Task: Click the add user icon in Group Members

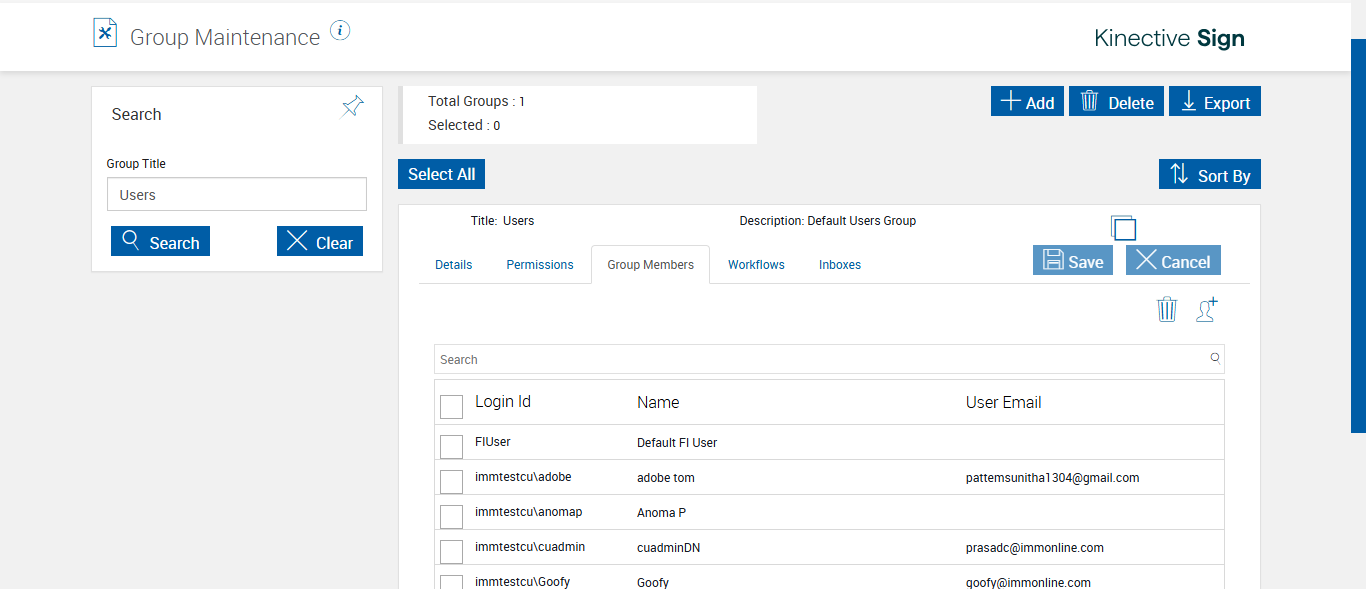Action: pos(1207,309)
